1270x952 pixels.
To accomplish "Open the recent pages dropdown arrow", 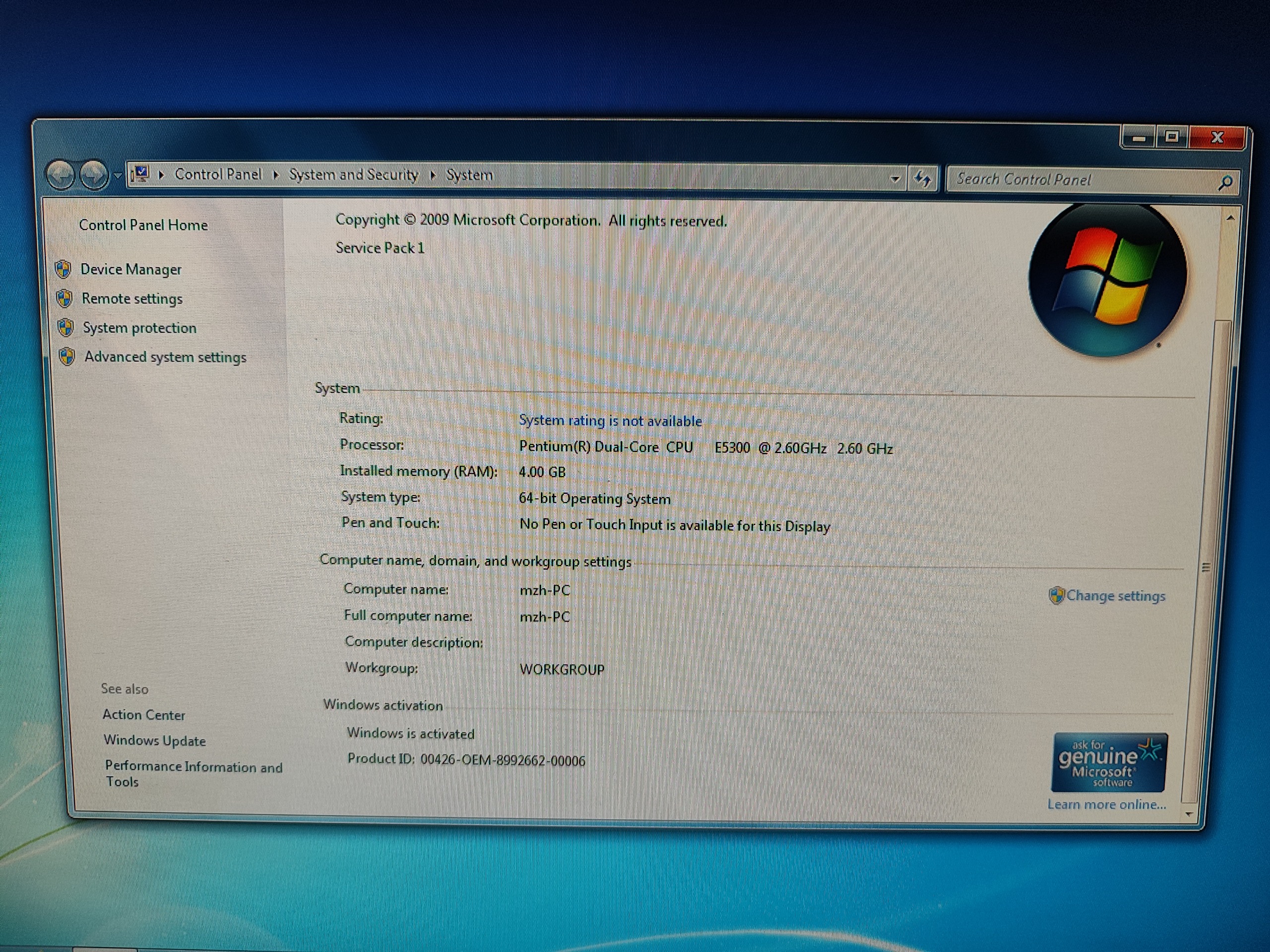I will tap(117, 175).
